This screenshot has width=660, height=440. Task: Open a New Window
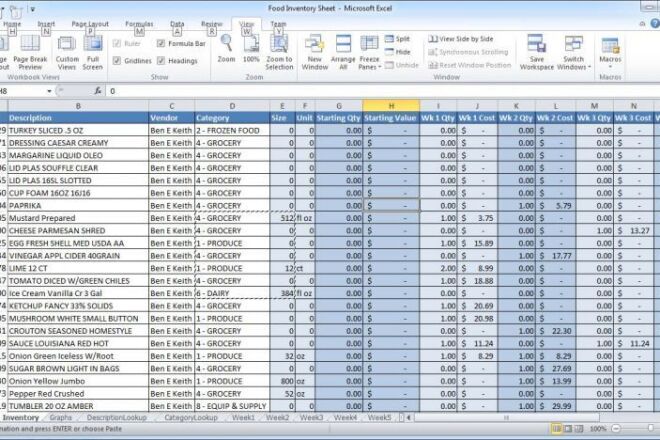tap(314, 50)
